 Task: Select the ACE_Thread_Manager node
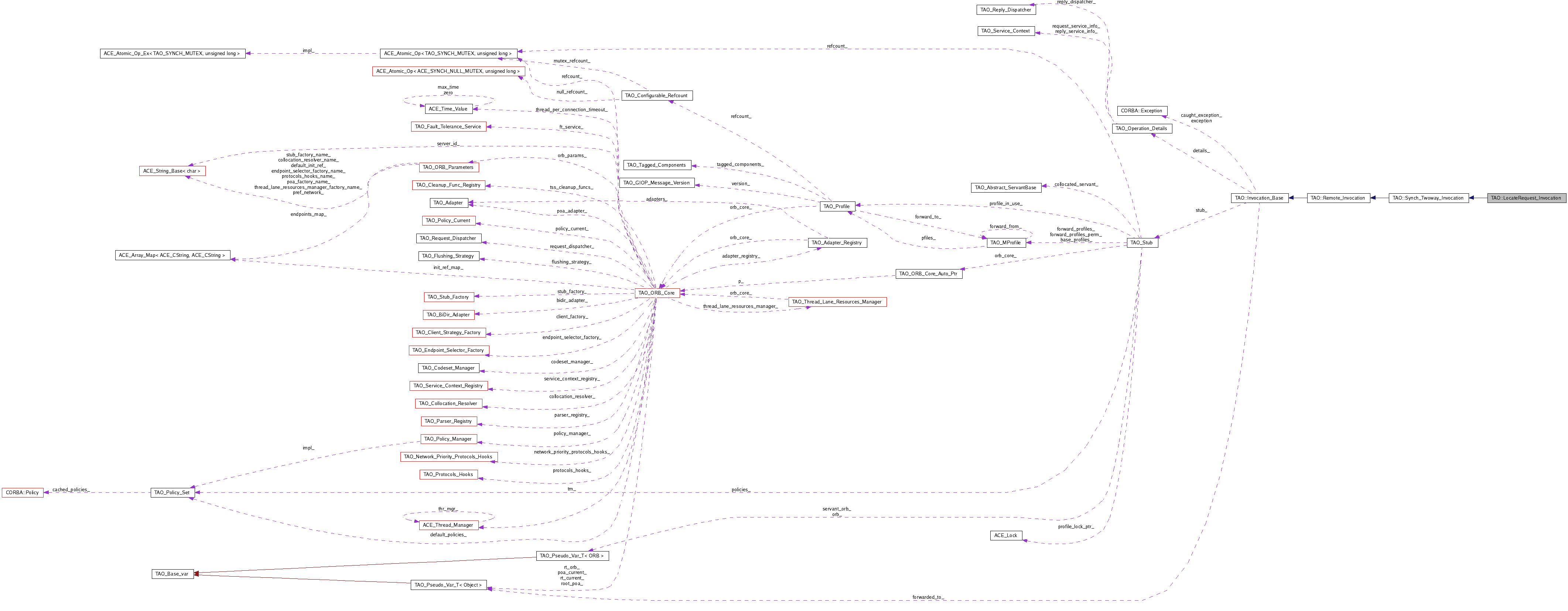(x=447, y=525)
